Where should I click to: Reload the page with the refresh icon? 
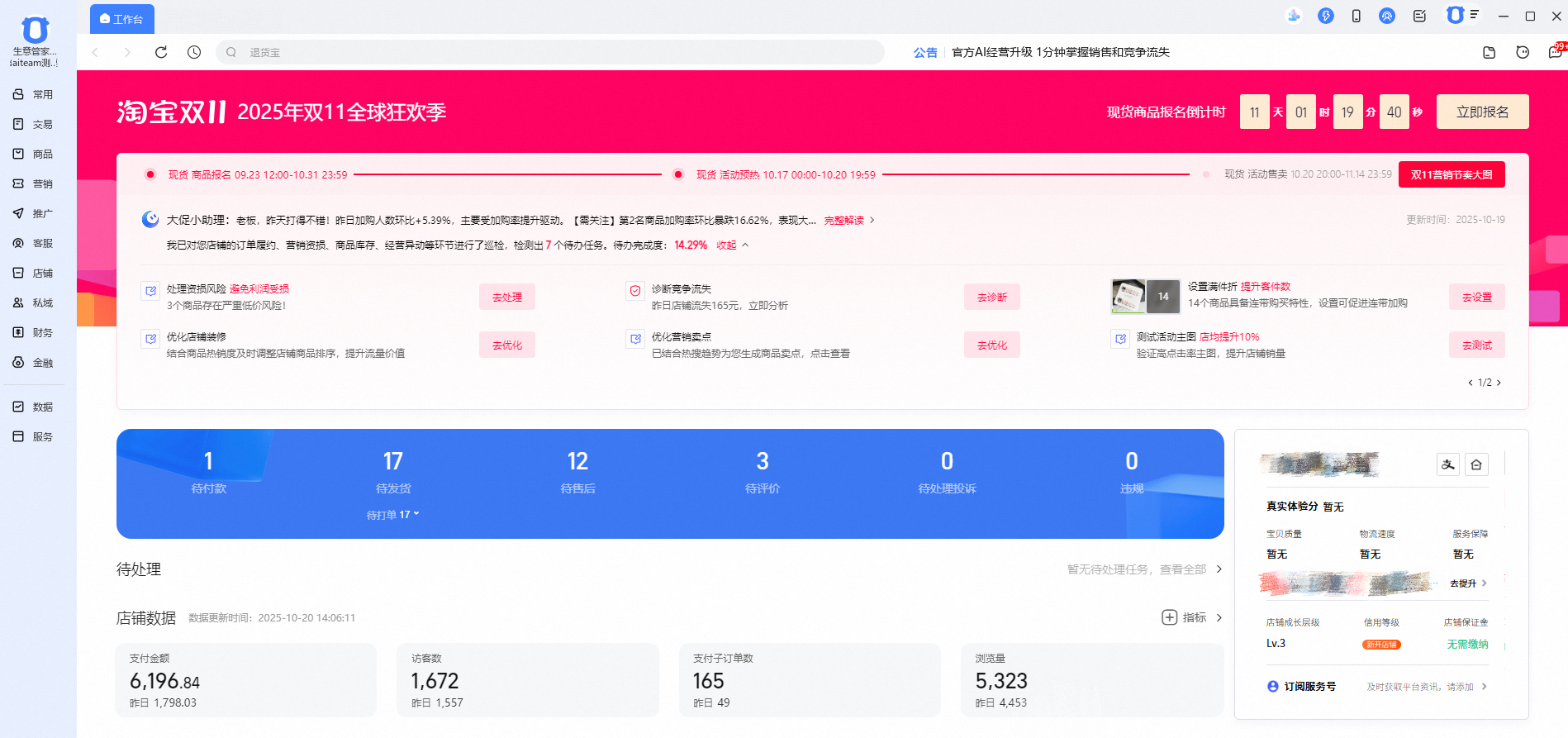(x=161, y=52)
